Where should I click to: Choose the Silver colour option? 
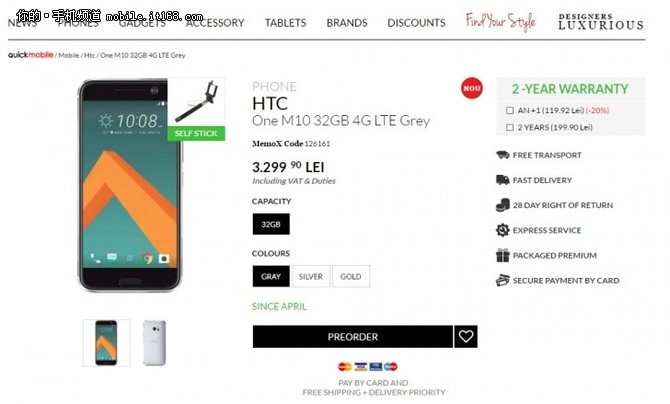[x=311, y=276]
